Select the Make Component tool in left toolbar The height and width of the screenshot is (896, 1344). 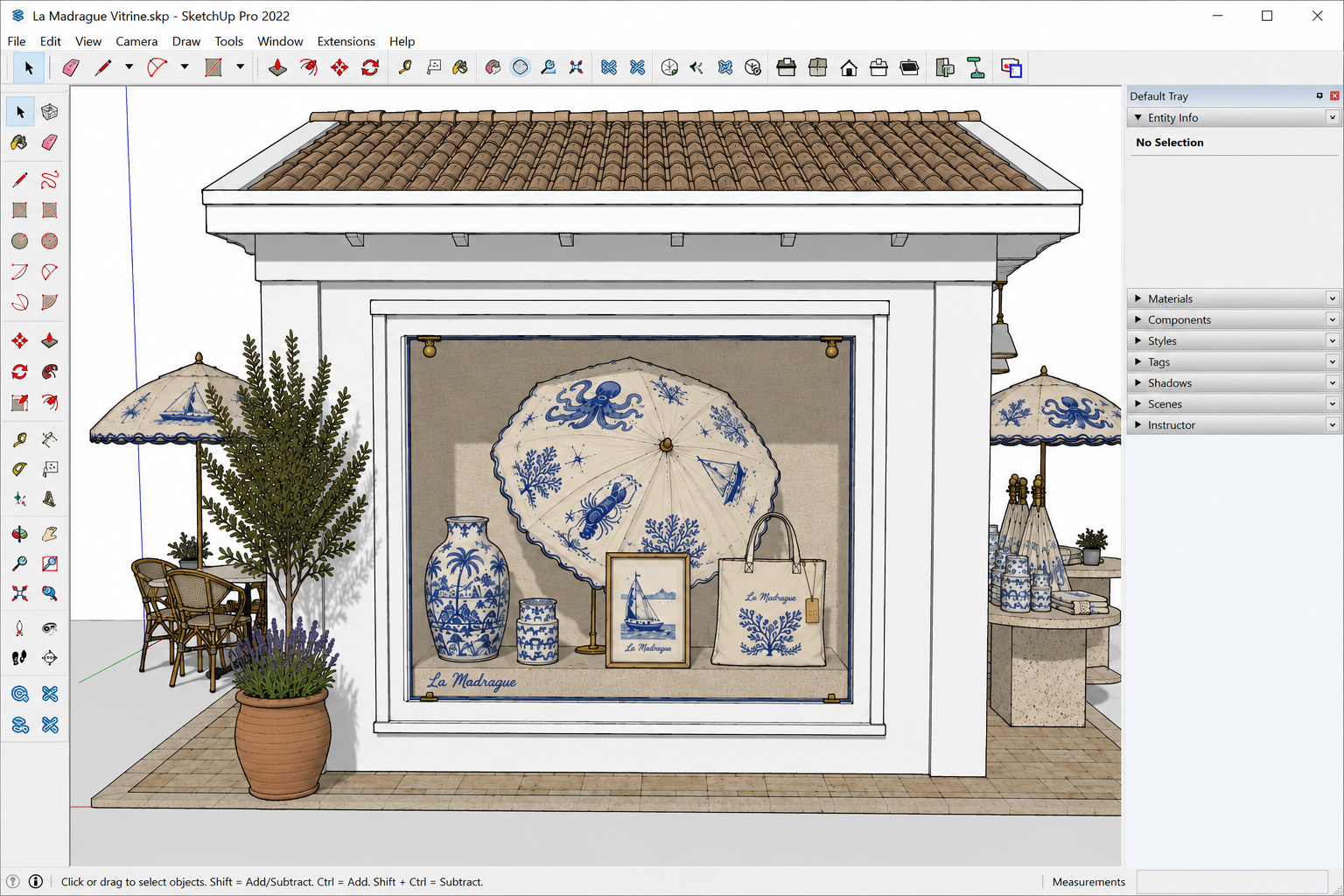pyautogui.click(x=50, y=112)
